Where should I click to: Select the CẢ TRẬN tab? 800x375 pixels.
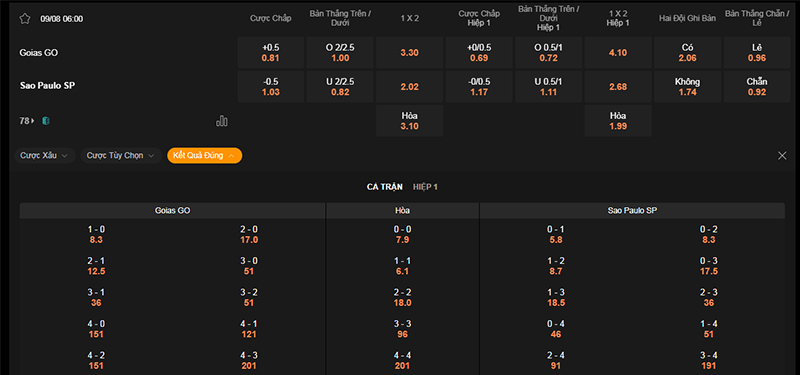[384, 187]
